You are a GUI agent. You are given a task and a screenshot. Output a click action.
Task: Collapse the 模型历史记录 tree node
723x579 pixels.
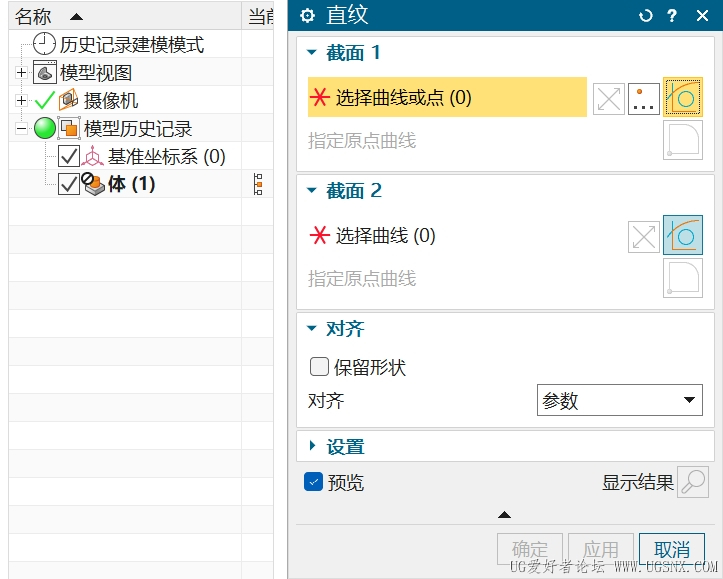(21, 128)
